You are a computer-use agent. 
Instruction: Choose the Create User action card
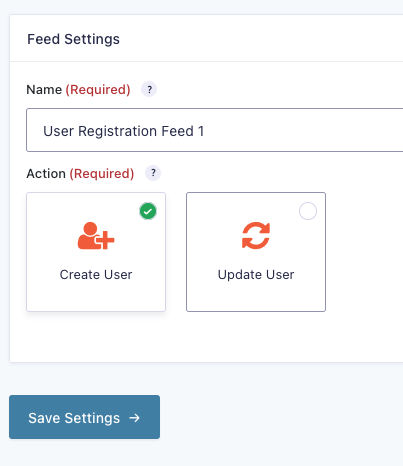point(96,252)
